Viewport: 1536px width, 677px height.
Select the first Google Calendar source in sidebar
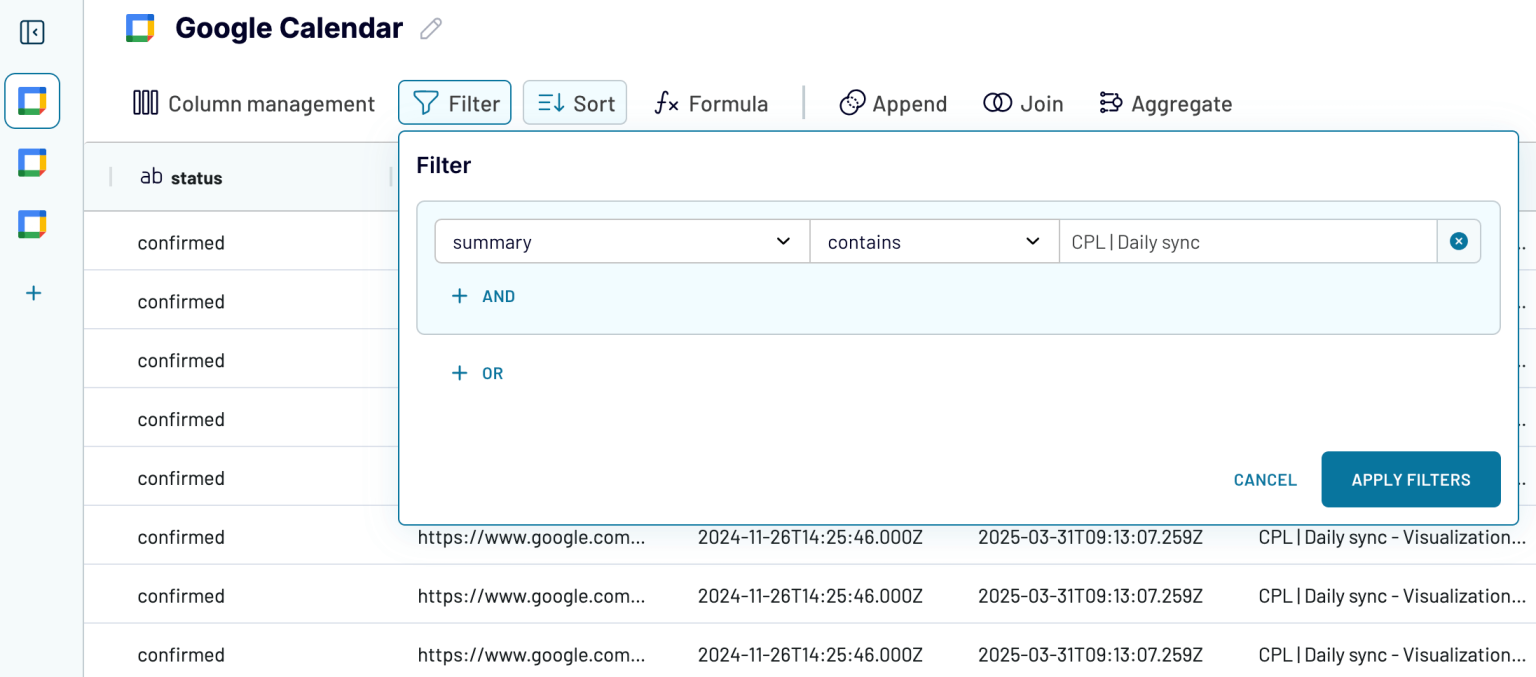tap(32, 100)
